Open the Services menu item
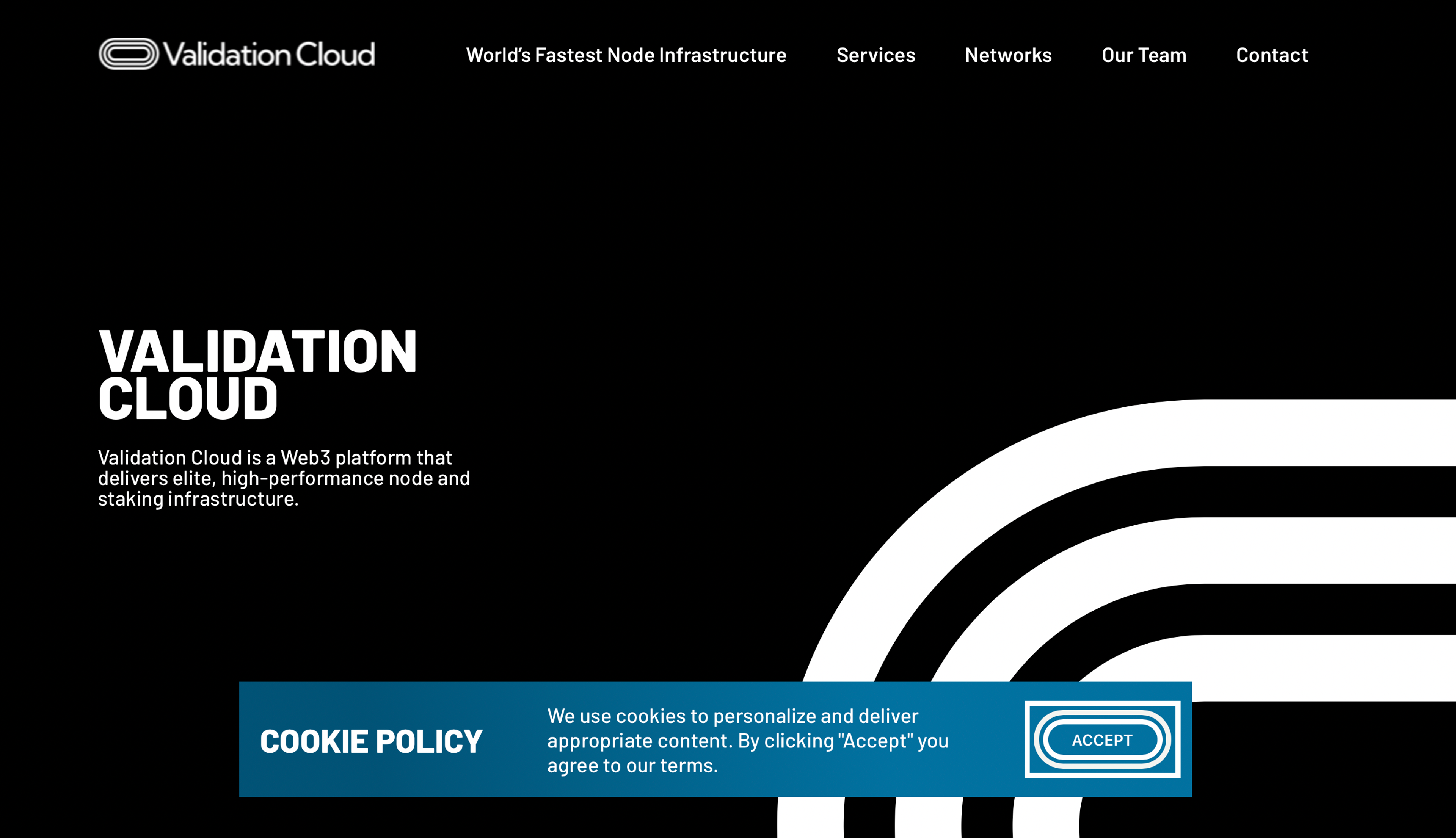The width and height of the screenshot is (1456, 838). click(875, 55)
